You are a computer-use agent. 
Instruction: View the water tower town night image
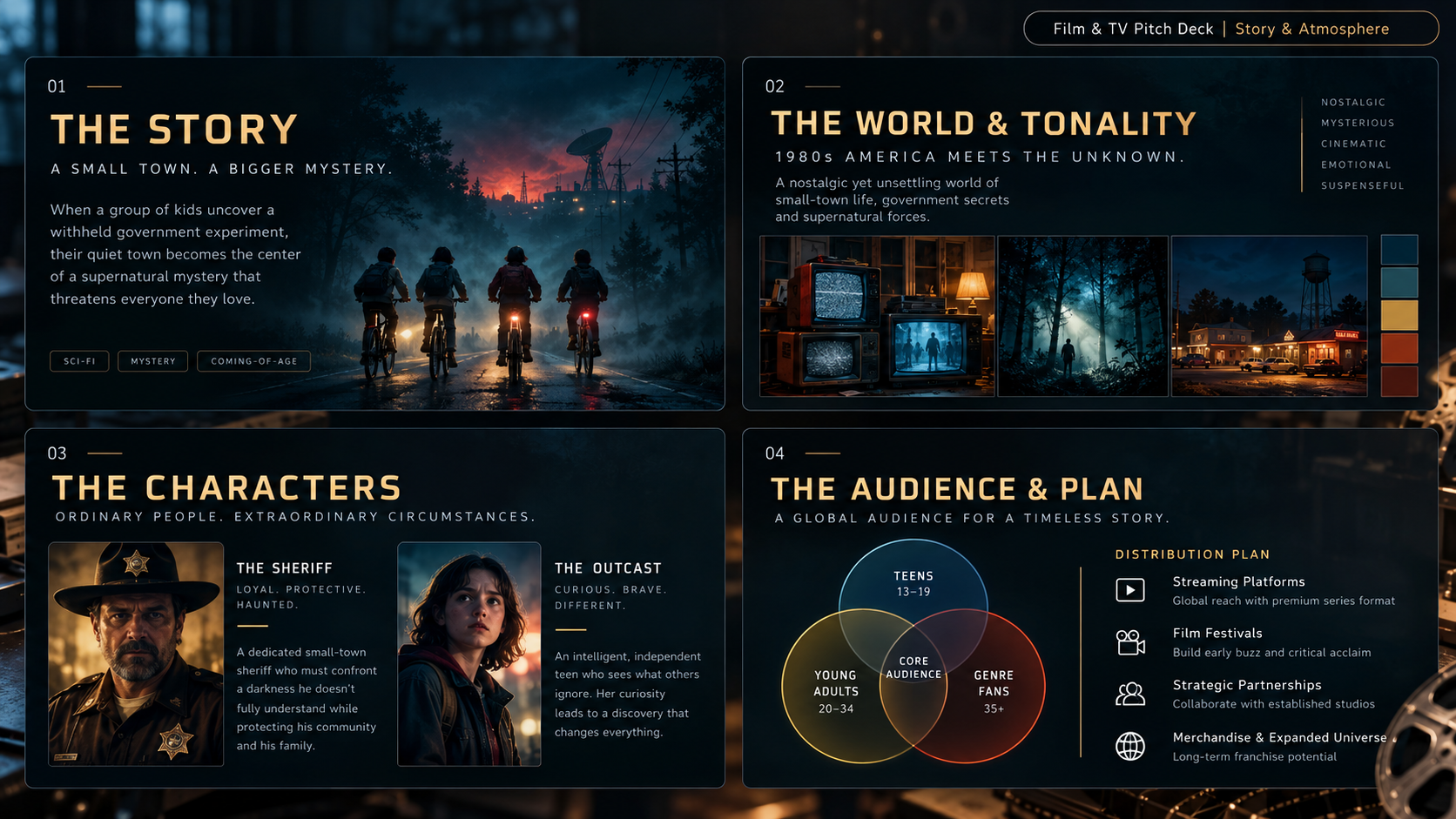pyautogui.click(x=1270, y=316)
